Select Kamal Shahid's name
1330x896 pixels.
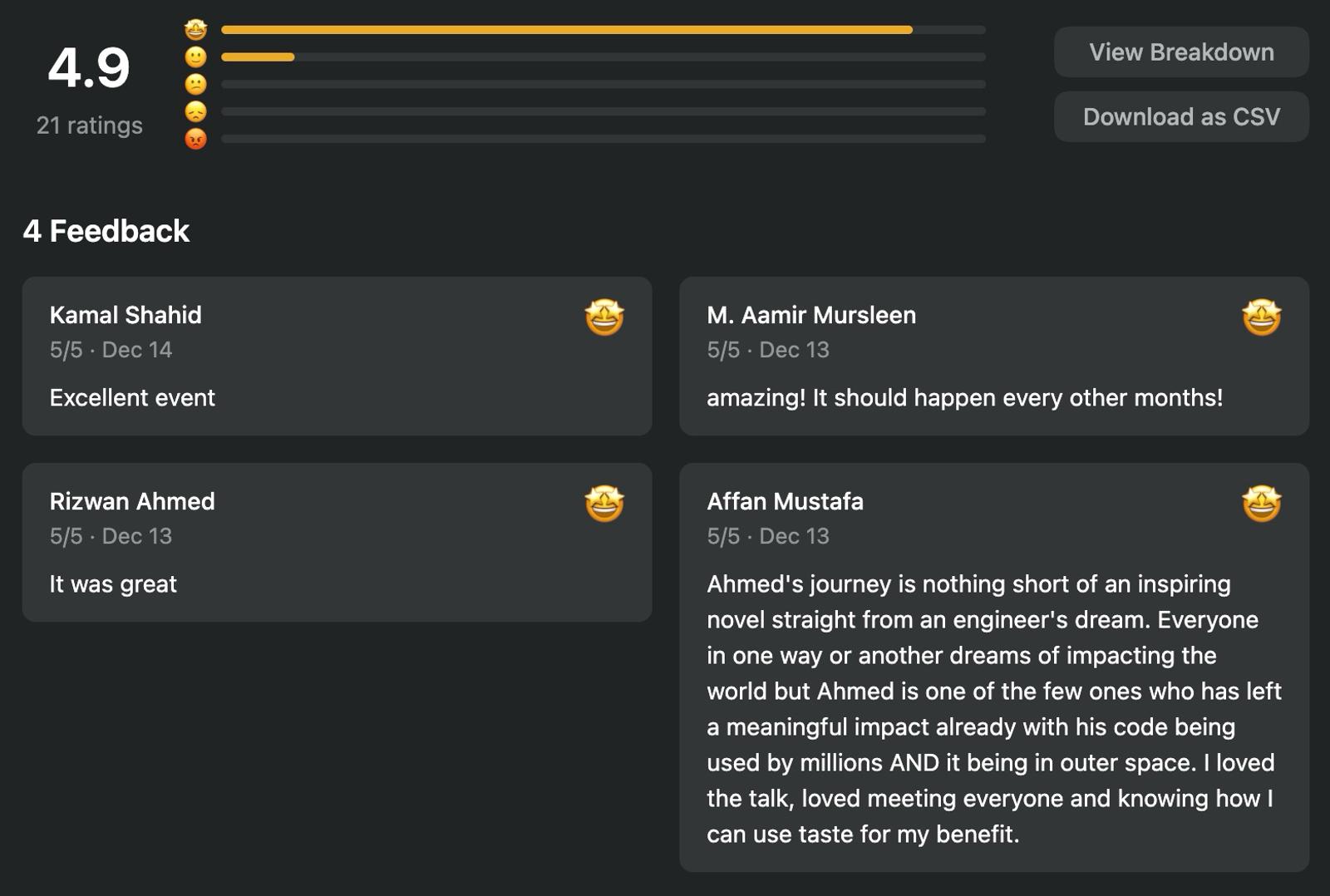click(x=126, y=315)
